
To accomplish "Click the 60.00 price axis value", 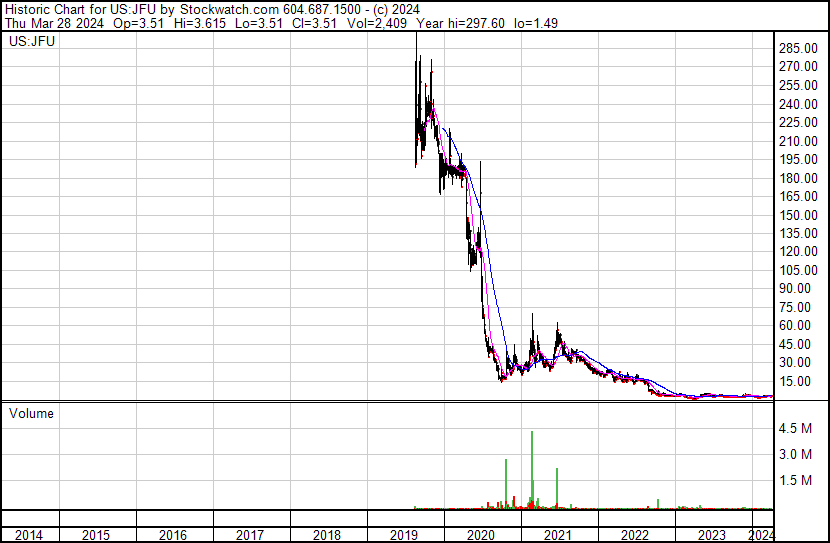I will tap(795, 325).
